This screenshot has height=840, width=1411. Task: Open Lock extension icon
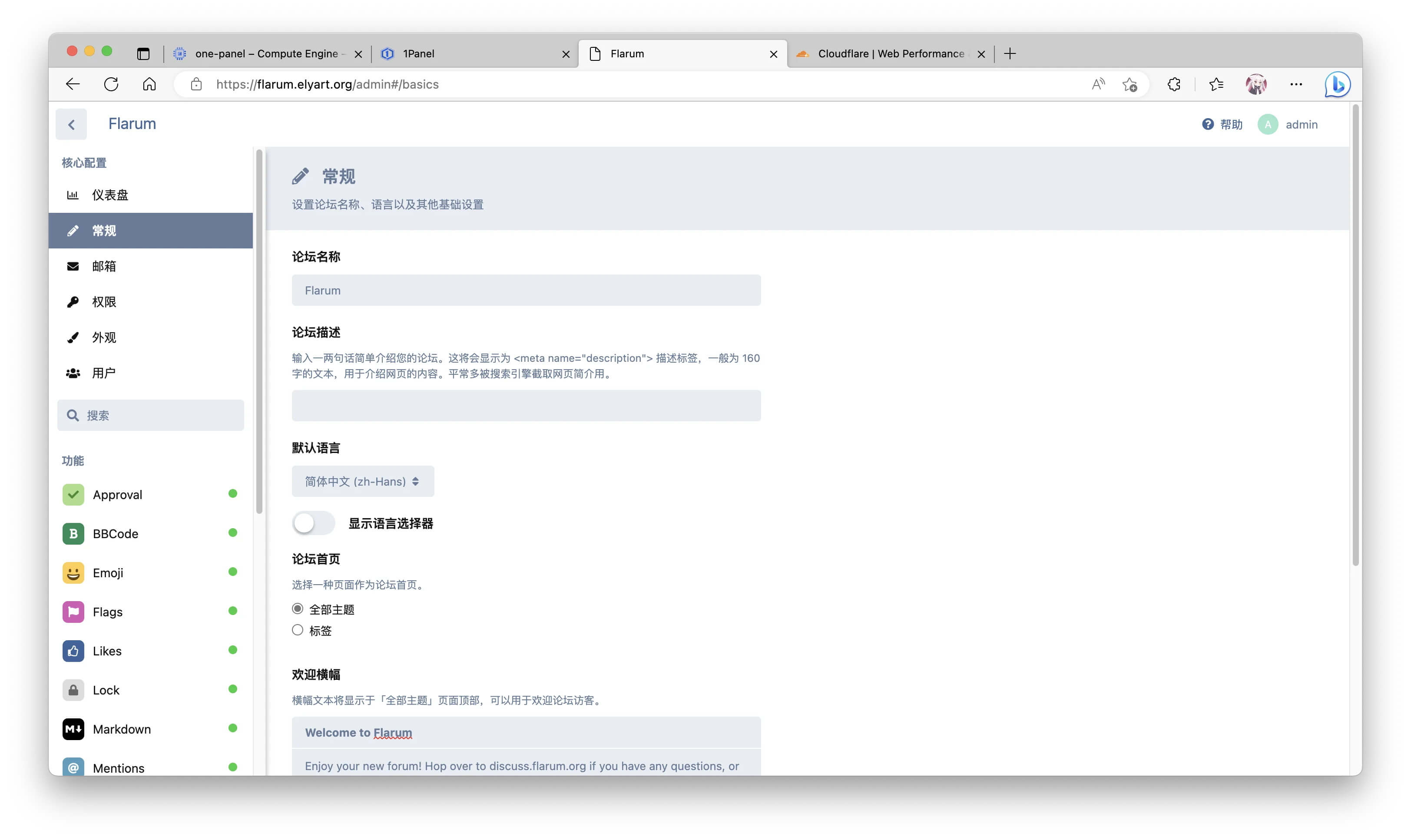(x=73, y=690)
